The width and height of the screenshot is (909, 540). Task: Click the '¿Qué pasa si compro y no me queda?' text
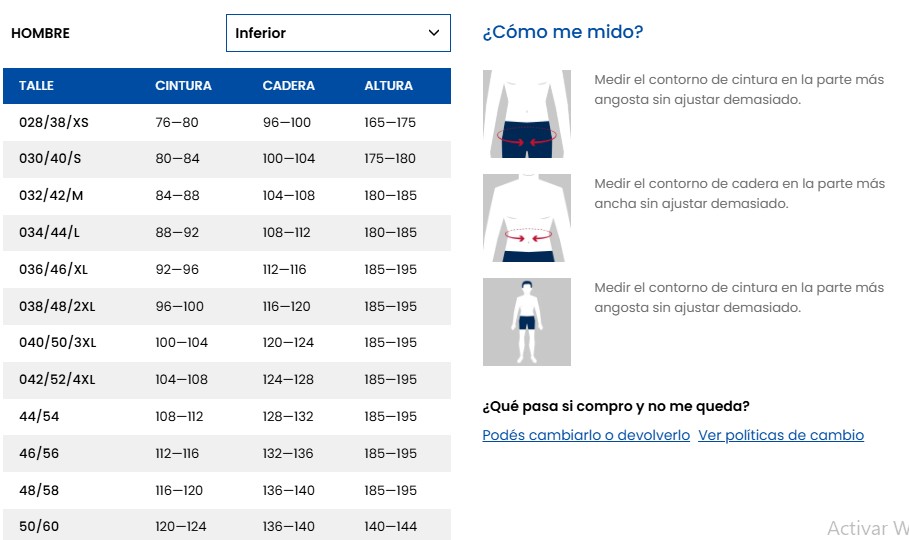click(616, 406)
